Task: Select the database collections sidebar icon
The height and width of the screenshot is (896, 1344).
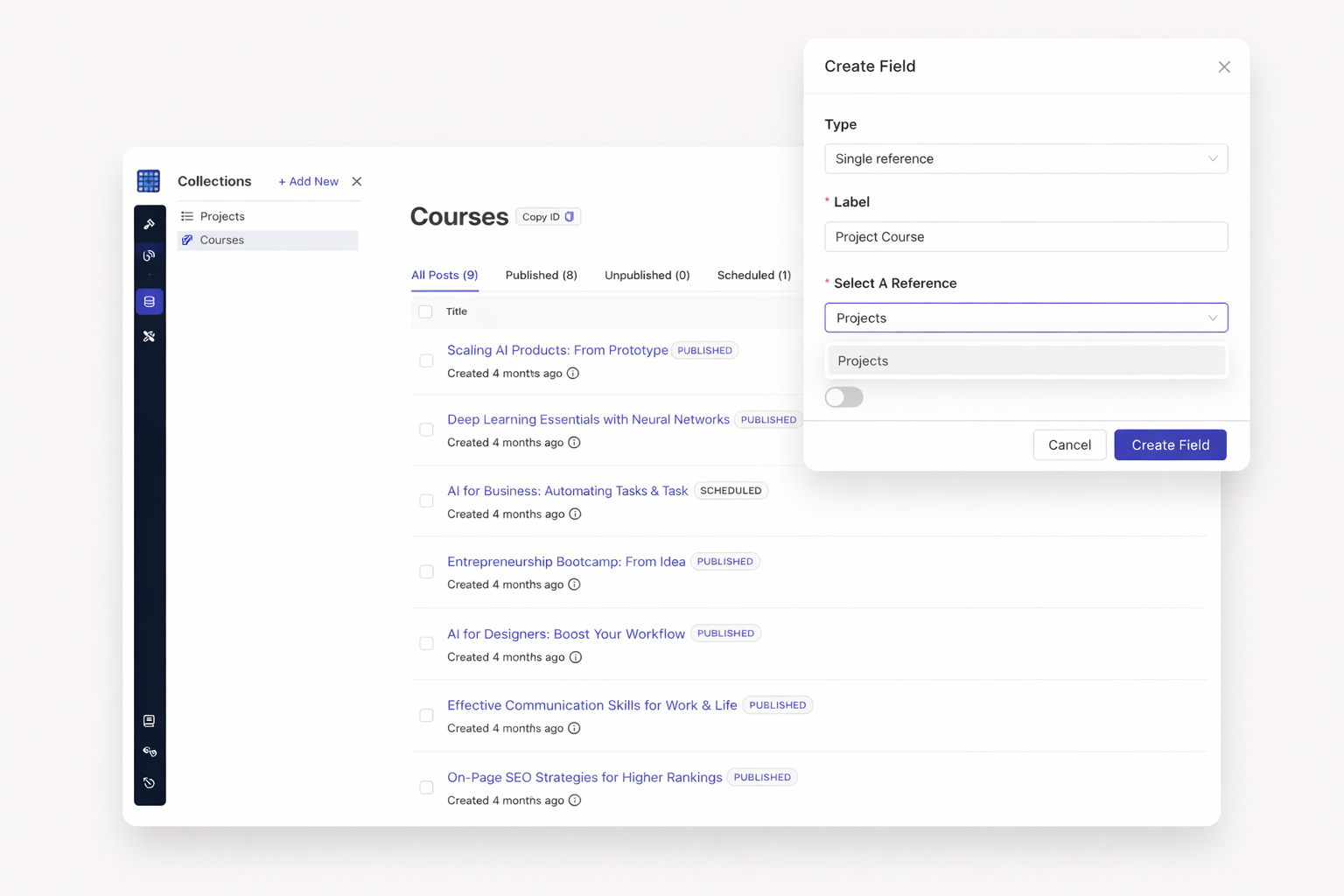Action: click(150, 302)
